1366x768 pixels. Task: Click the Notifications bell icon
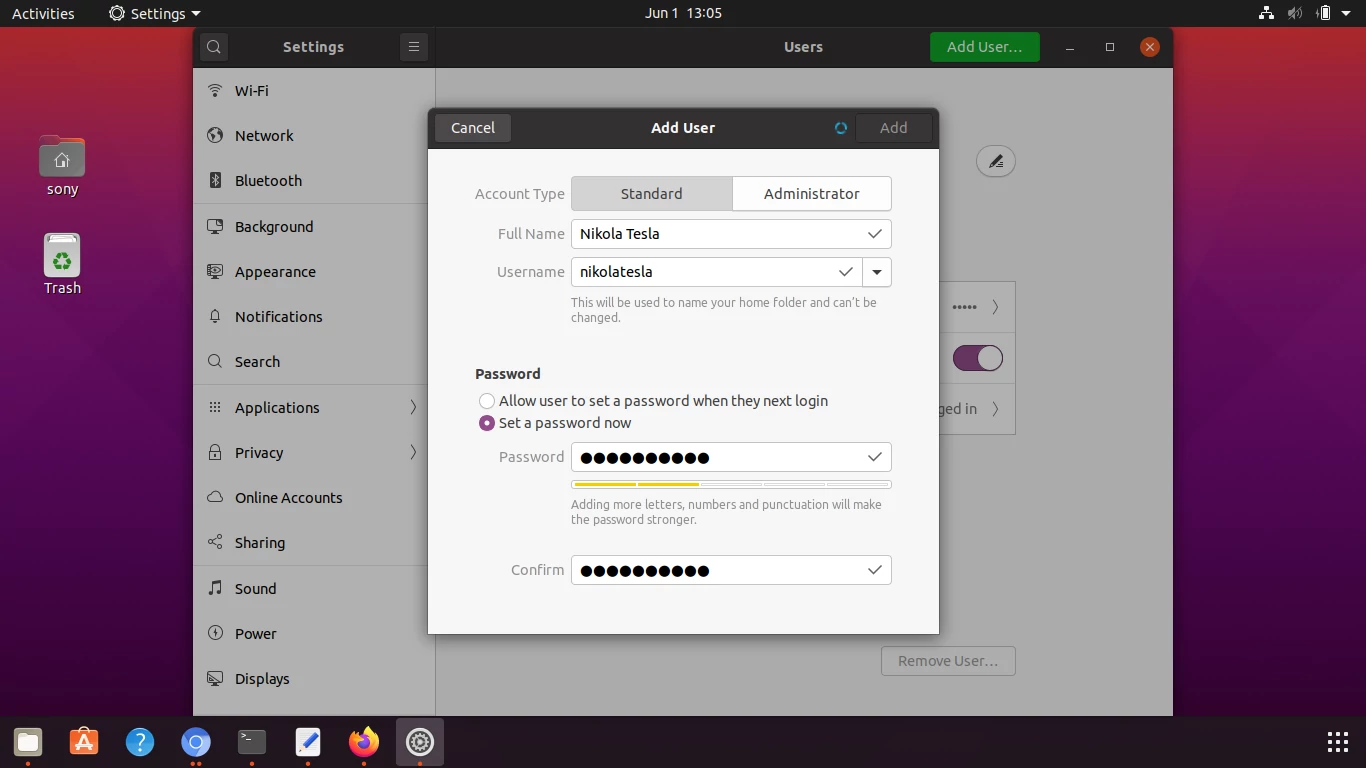pyautogui.click(x=215, y=316)
